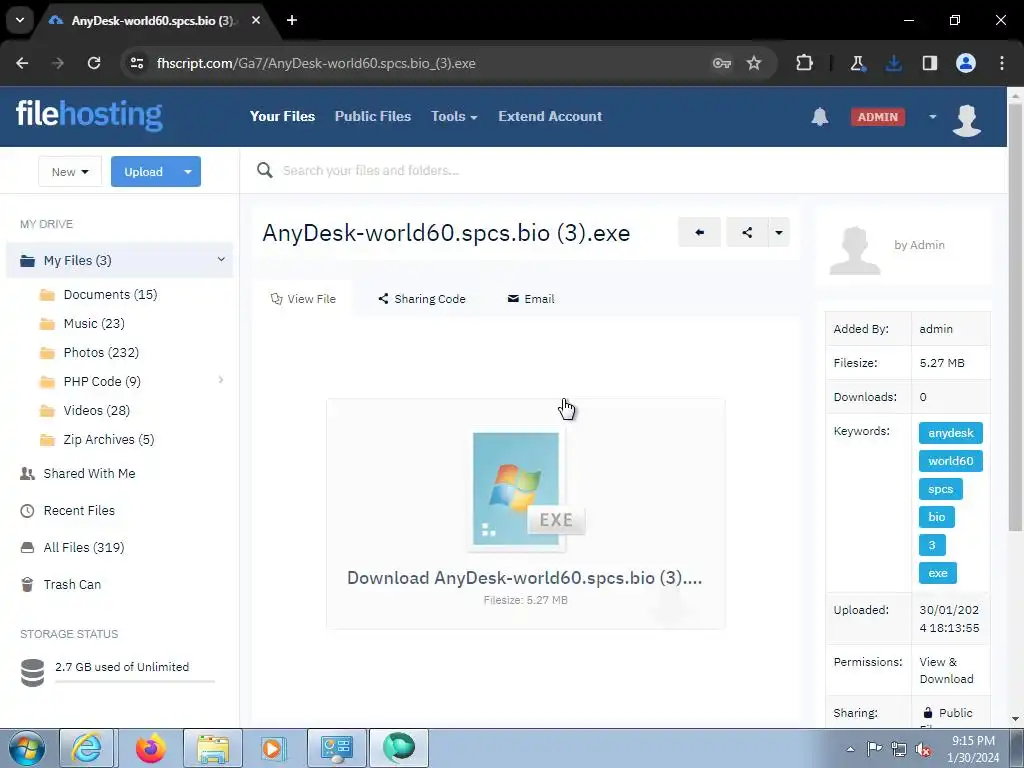Screen dimensions: 1024x768
Task: Open All Files (319)
Action: point(84,548)
